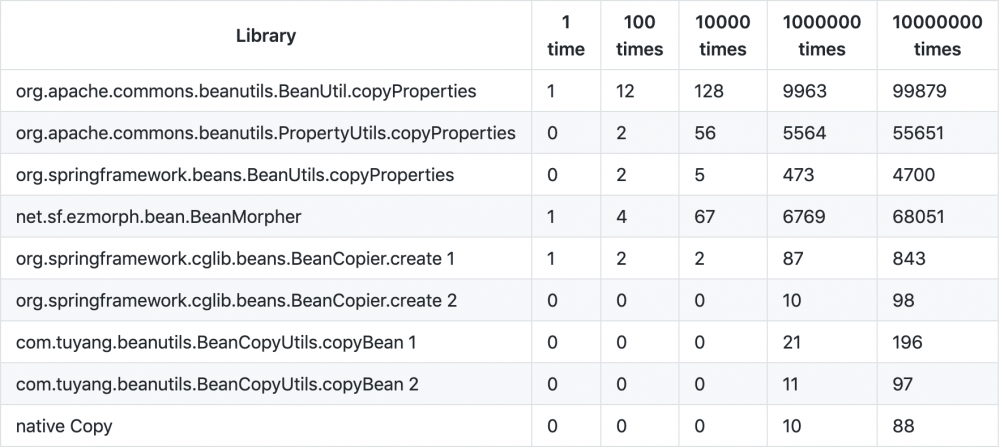Click the Library column header
The width and height of the screenshot is (1000, 447).
click(266, 36)
